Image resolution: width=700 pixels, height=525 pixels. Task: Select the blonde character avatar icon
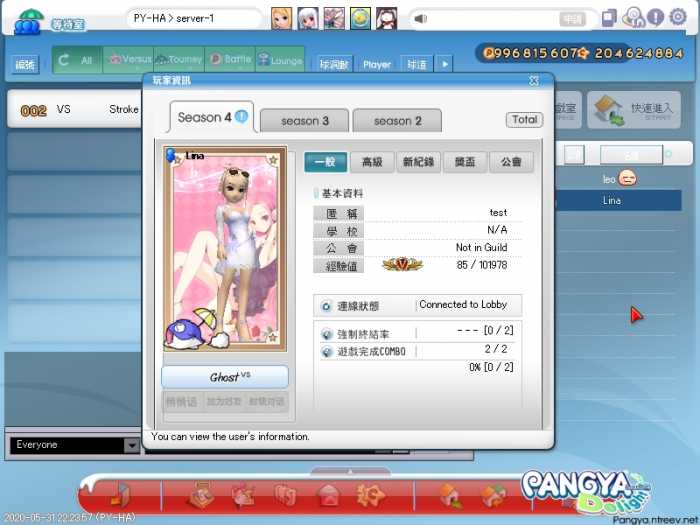[x=282, y=19]
